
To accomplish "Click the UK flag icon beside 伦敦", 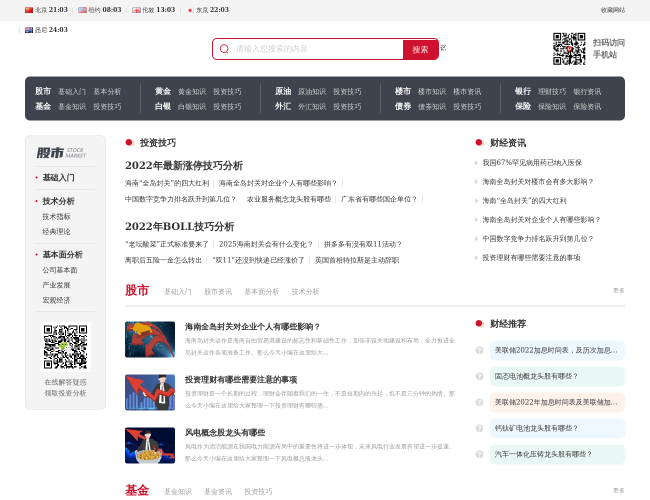I will pos(136,10).
